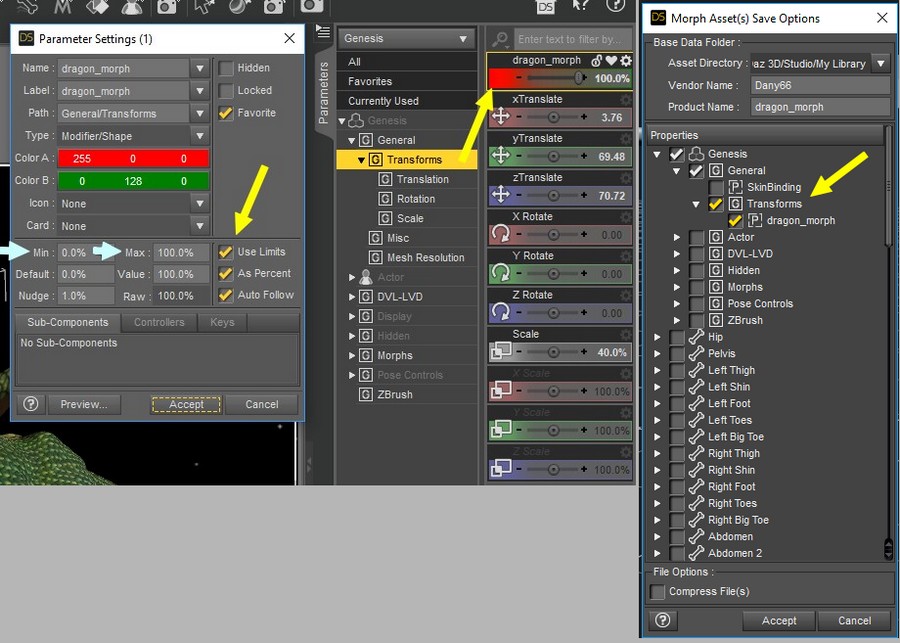
Task: Check the SkinBinding property checkbox
Action: click(x=716, y=187)
